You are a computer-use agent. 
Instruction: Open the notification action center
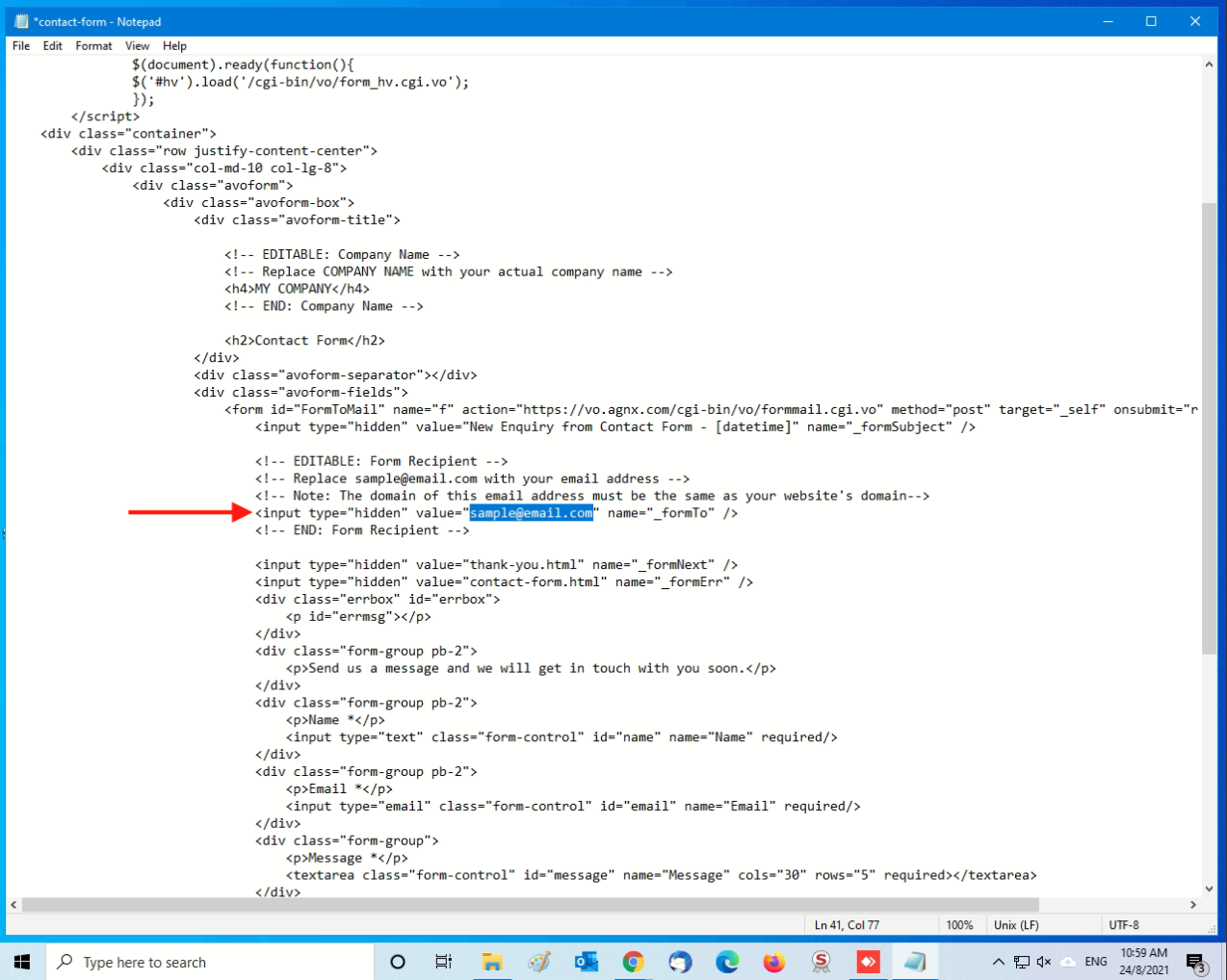pos(1195,962)
